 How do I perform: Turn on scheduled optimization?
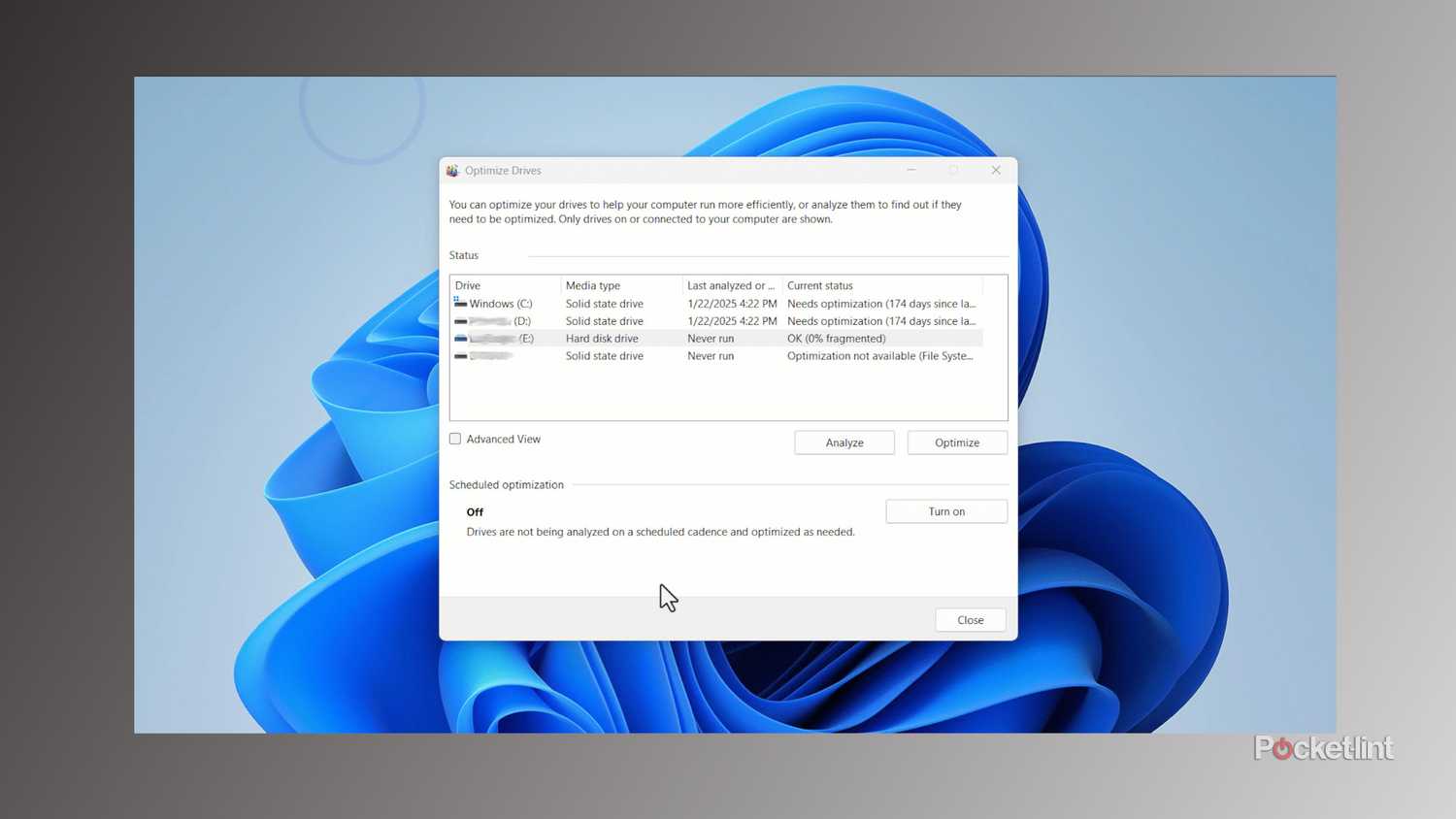coord(945,511)
